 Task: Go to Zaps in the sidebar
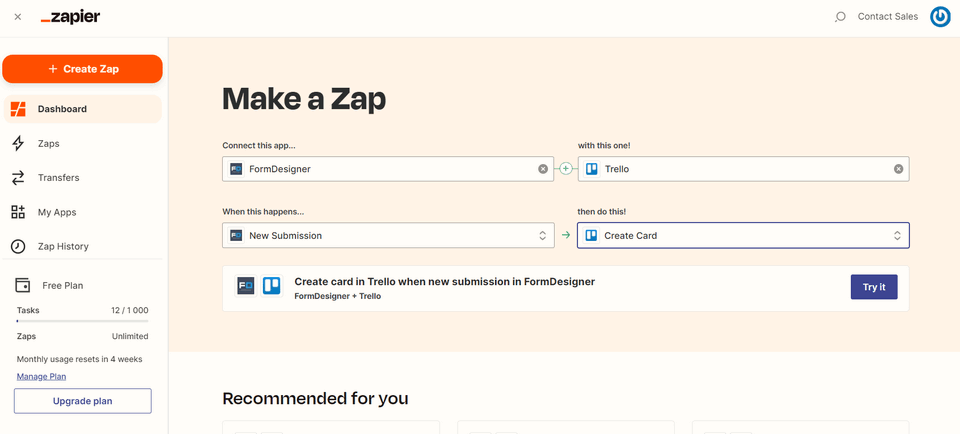(x=83, y=143)
